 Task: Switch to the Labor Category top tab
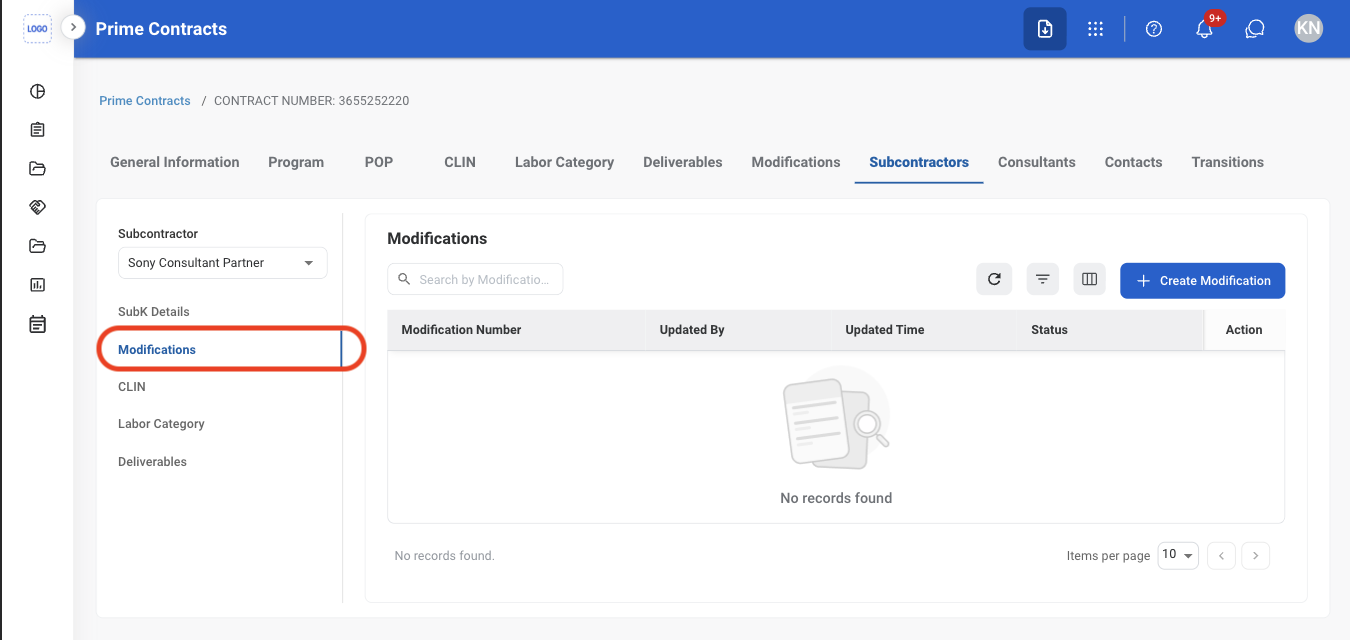(x=564, y=162)
